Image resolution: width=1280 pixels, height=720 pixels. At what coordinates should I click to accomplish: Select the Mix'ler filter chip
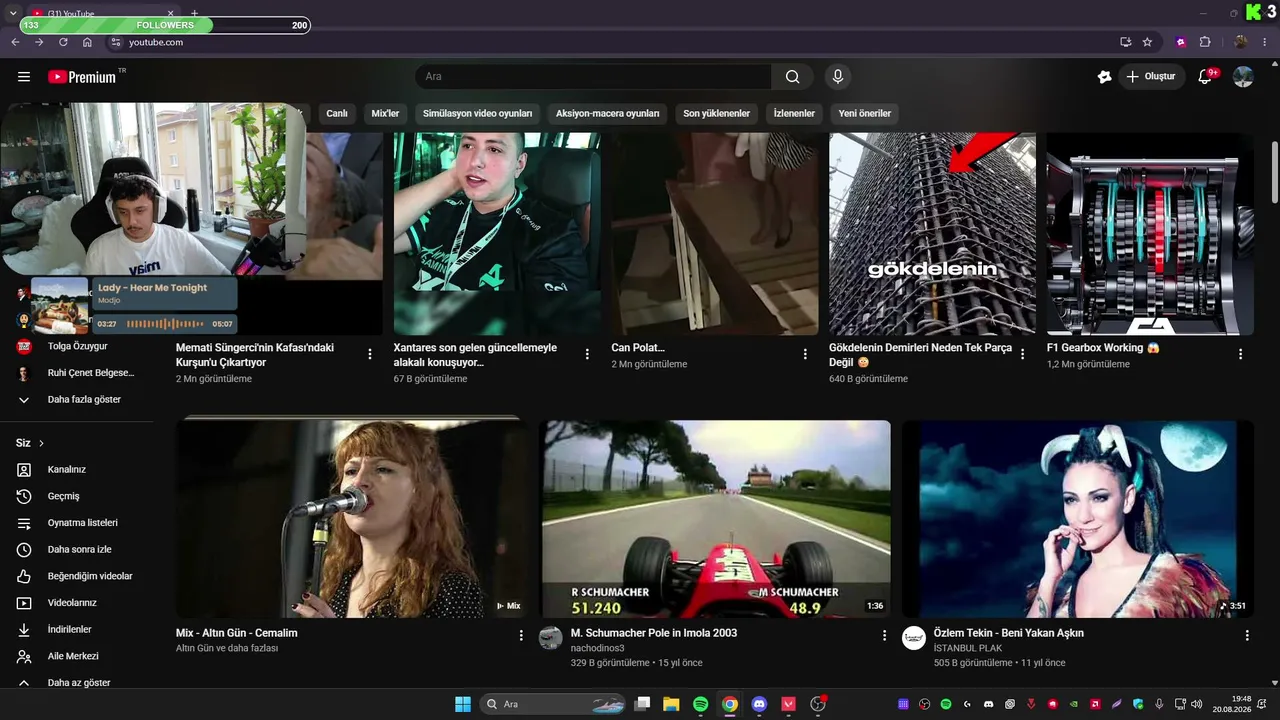tap(385, 114)
